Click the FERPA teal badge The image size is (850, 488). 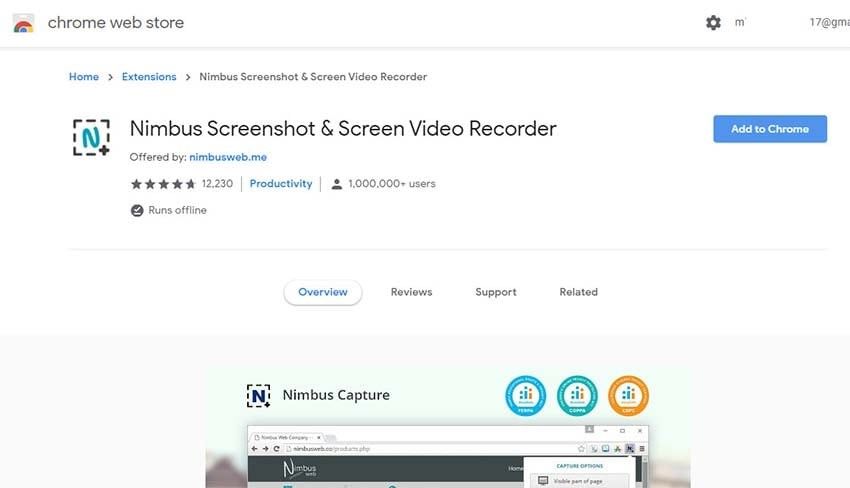[526, 395]
